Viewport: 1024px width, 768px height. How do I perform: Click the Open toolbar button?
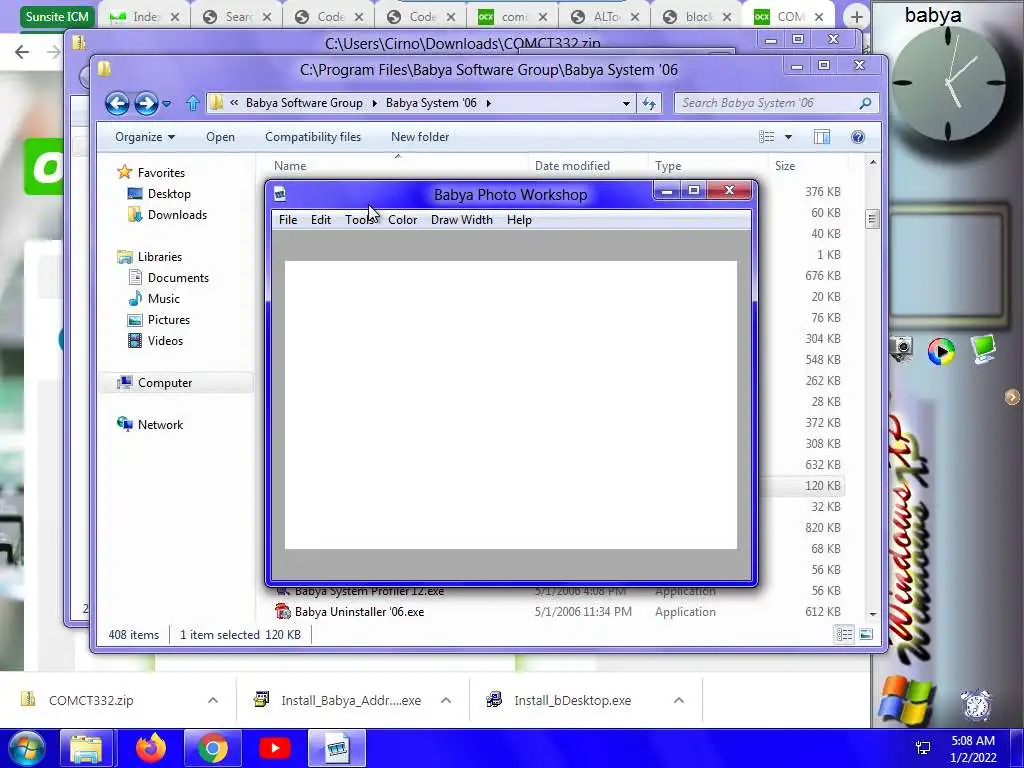pyautogui.click(x=220, y=137)
